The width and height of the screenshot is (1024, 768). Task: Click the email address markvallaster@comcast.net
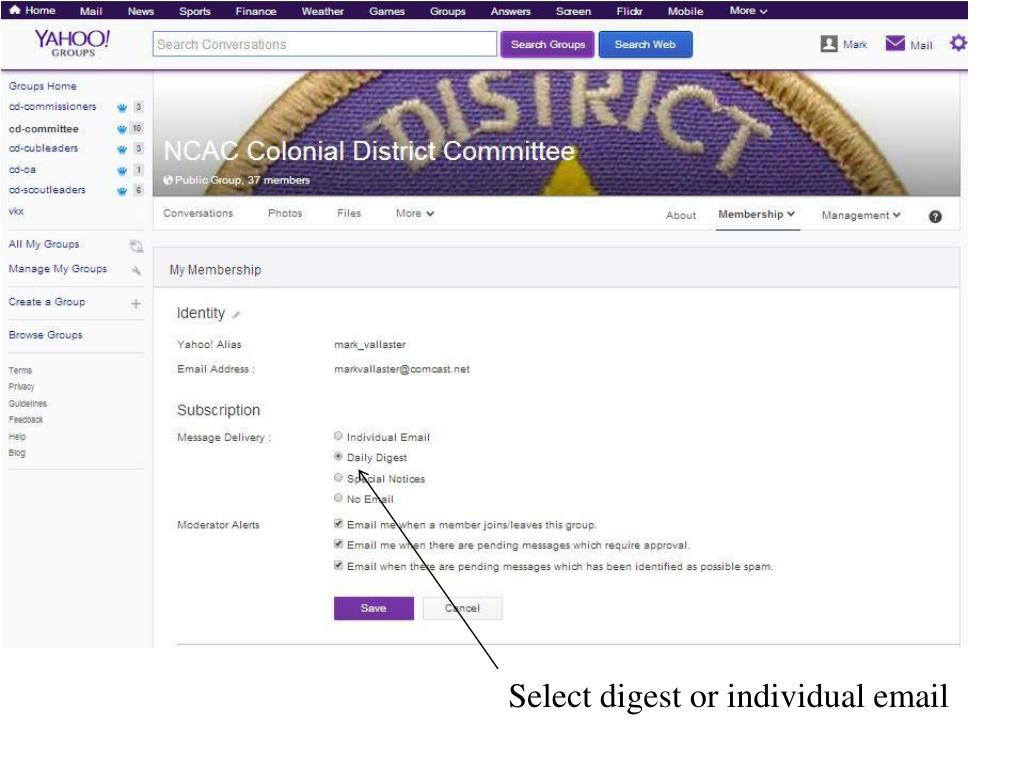click(x=402, y=369)
